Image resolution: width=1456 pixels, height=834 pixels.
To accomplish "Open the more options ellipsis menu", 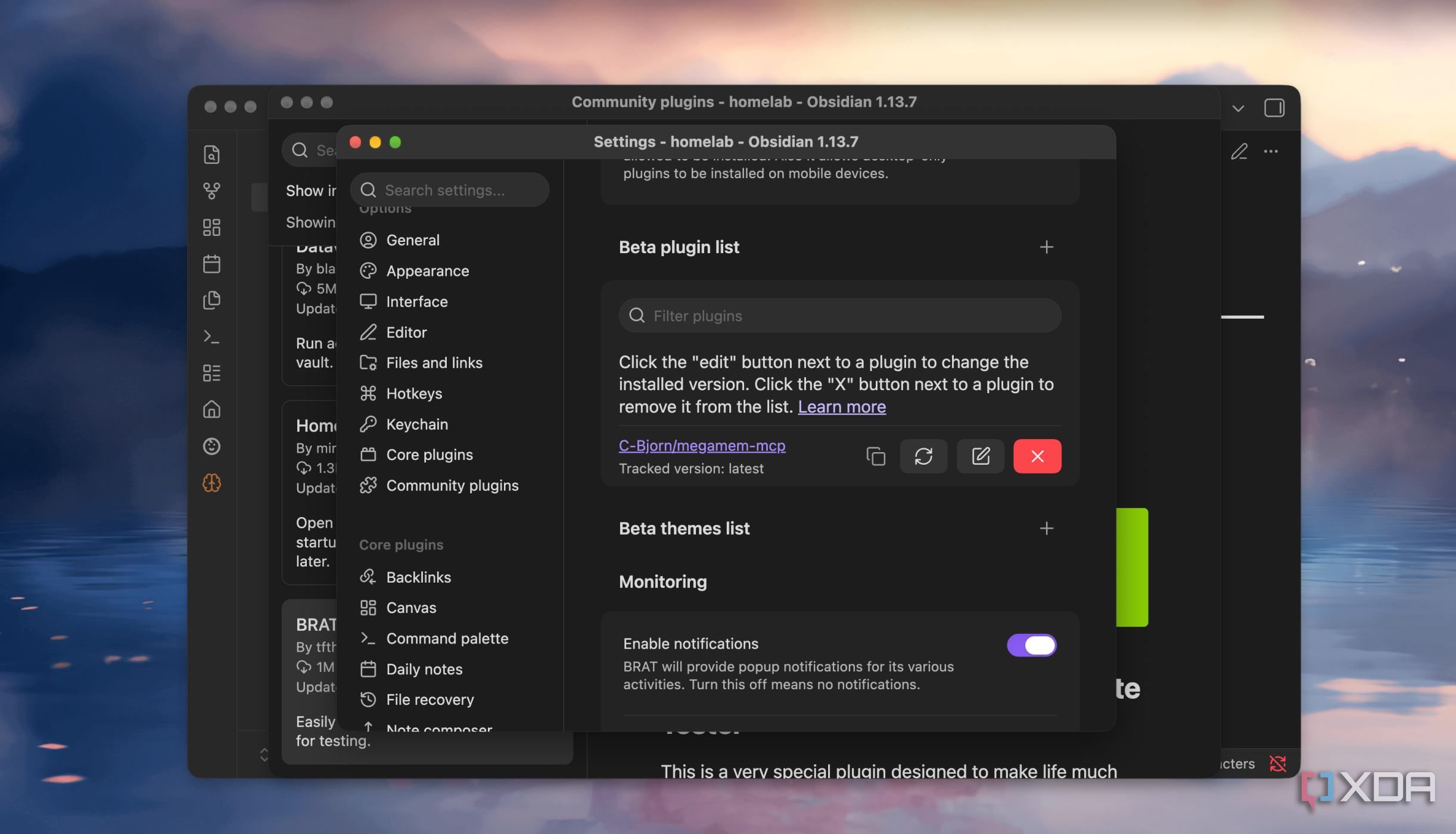I will click(1271, 151).
